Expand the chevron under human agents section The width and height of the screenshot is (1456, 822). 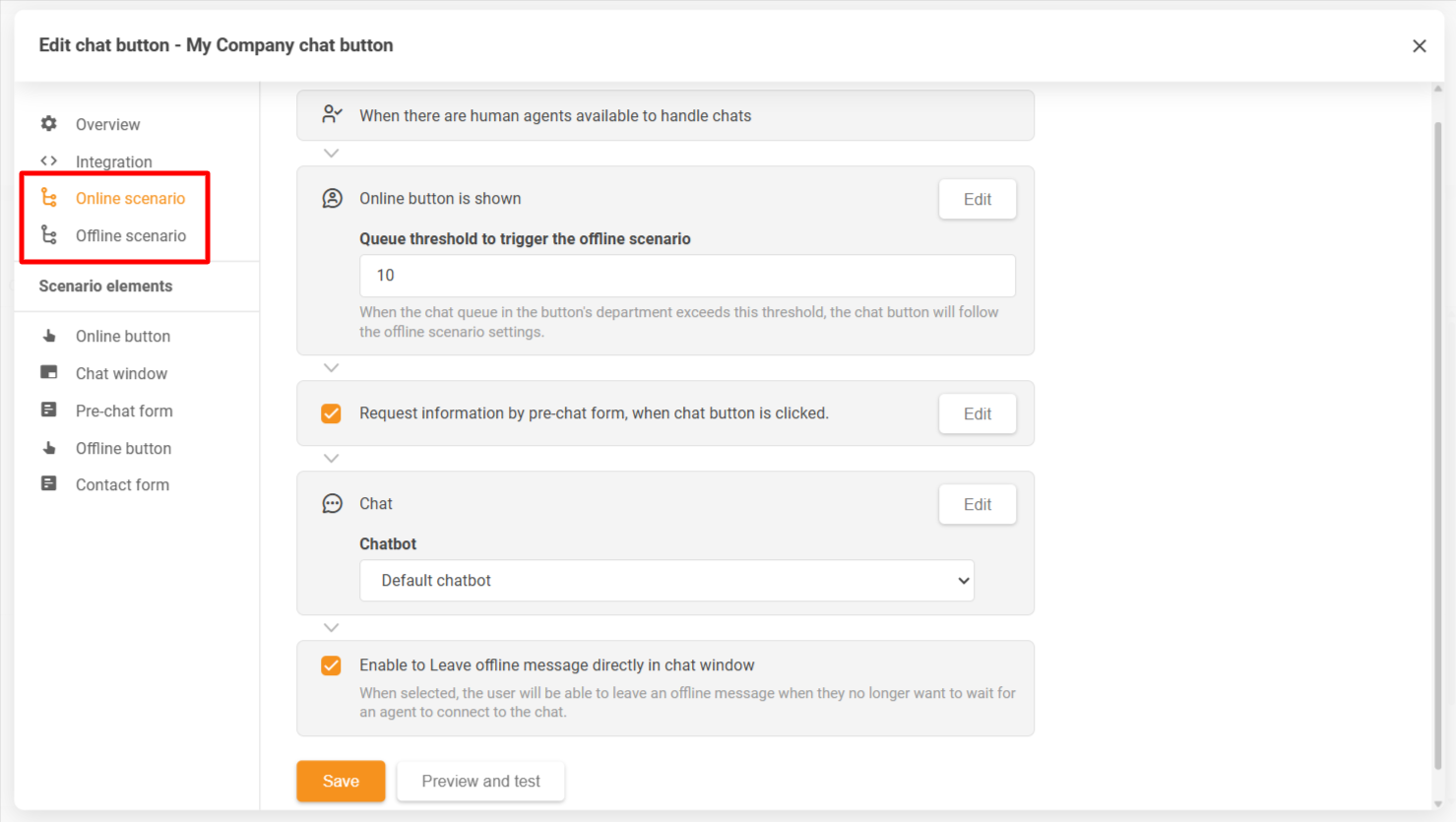tap(331, 153)
